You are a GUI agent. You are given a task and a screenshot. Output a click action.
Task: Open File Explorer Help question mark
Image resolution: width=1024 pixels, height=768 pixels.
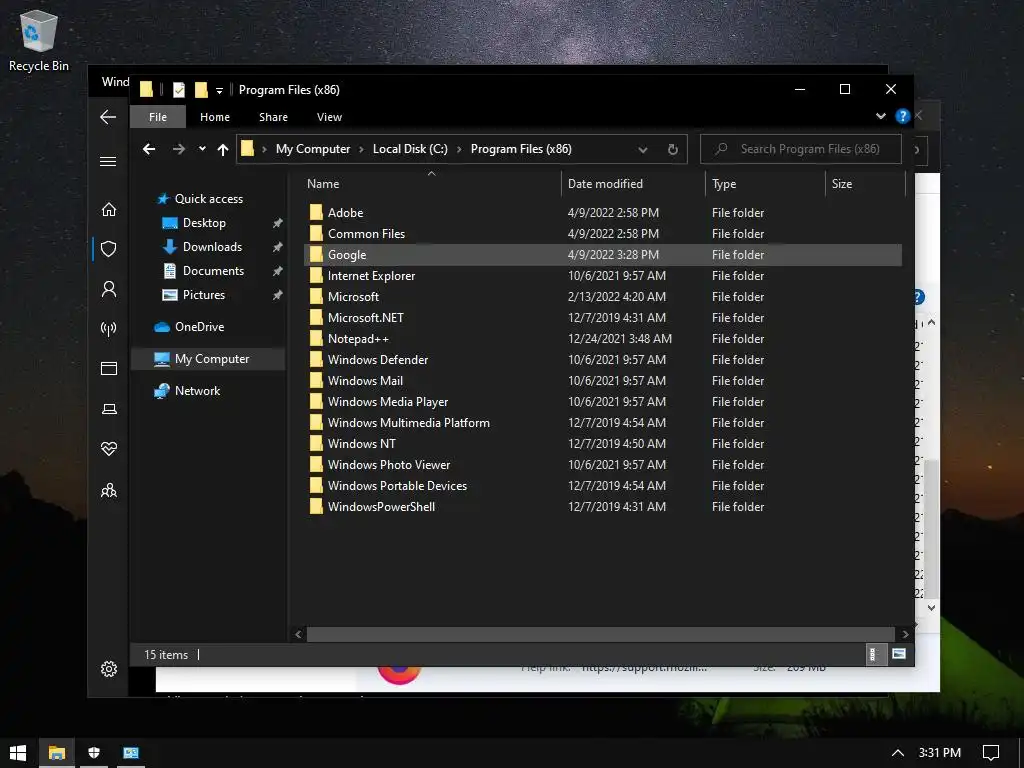click(903, 116)
